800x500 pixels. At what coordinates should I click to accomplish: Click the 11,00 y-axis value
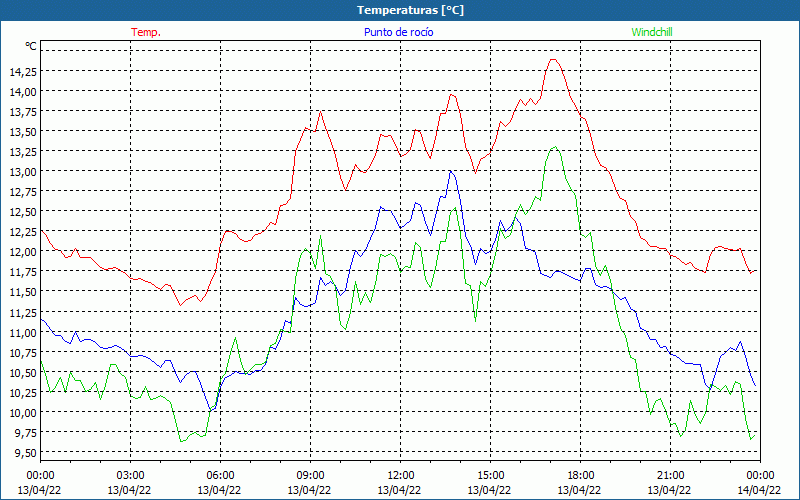(x=23, y=333)
